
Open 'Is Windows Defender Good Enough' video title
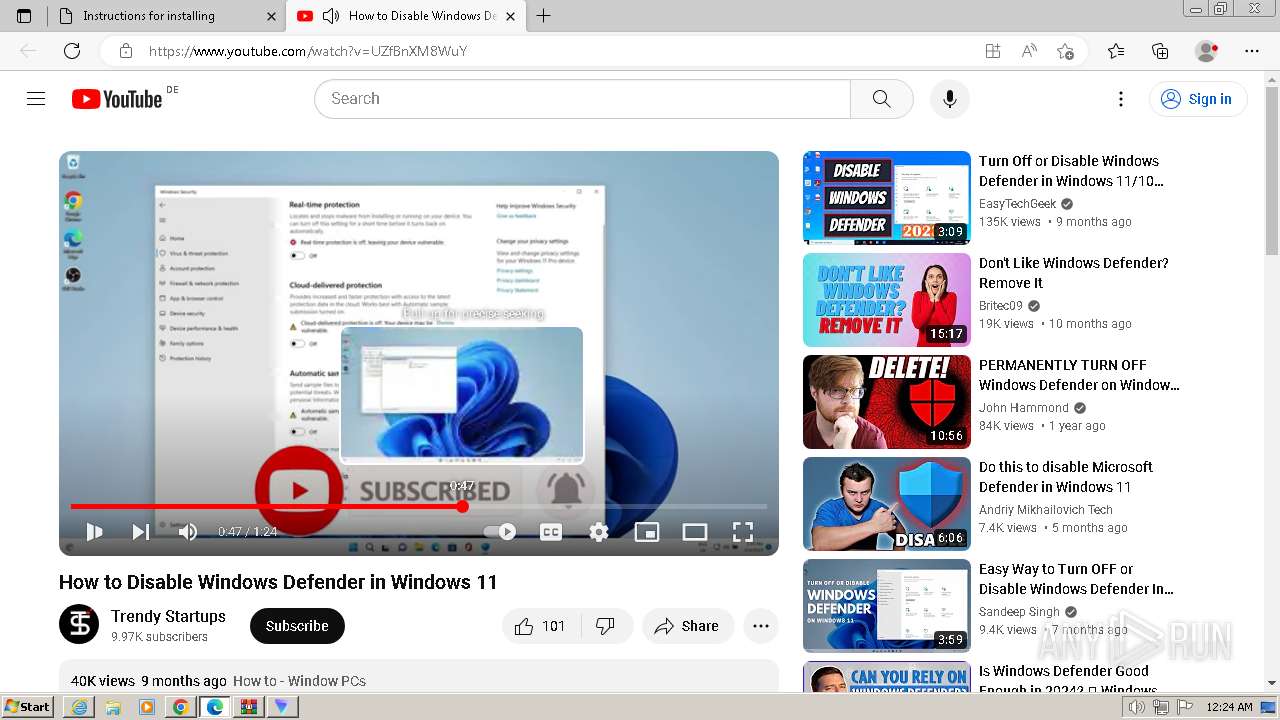pyautogui.click(x=1068, y=680)
